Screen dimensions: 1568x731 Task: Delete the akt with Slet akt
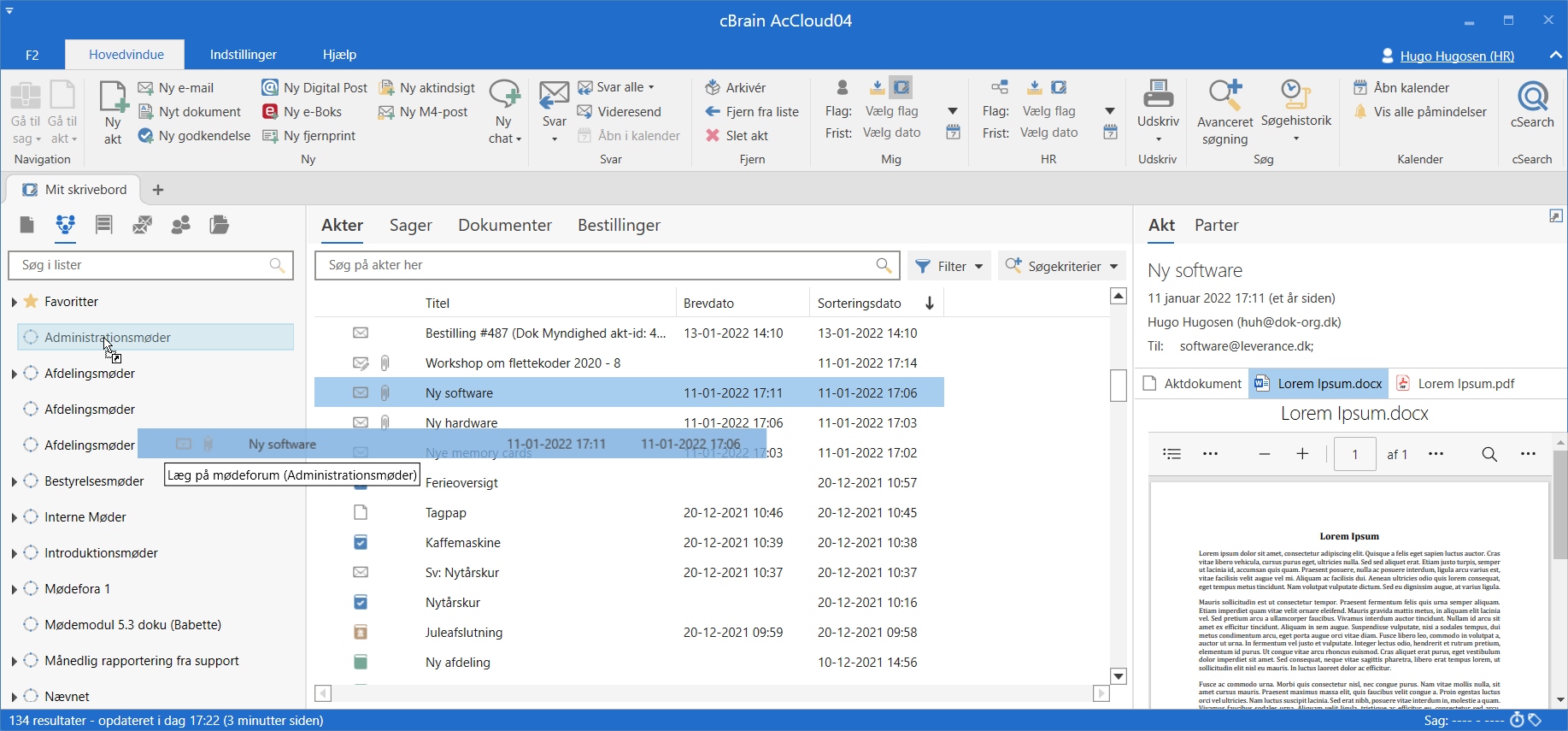(x=737, y=135)
